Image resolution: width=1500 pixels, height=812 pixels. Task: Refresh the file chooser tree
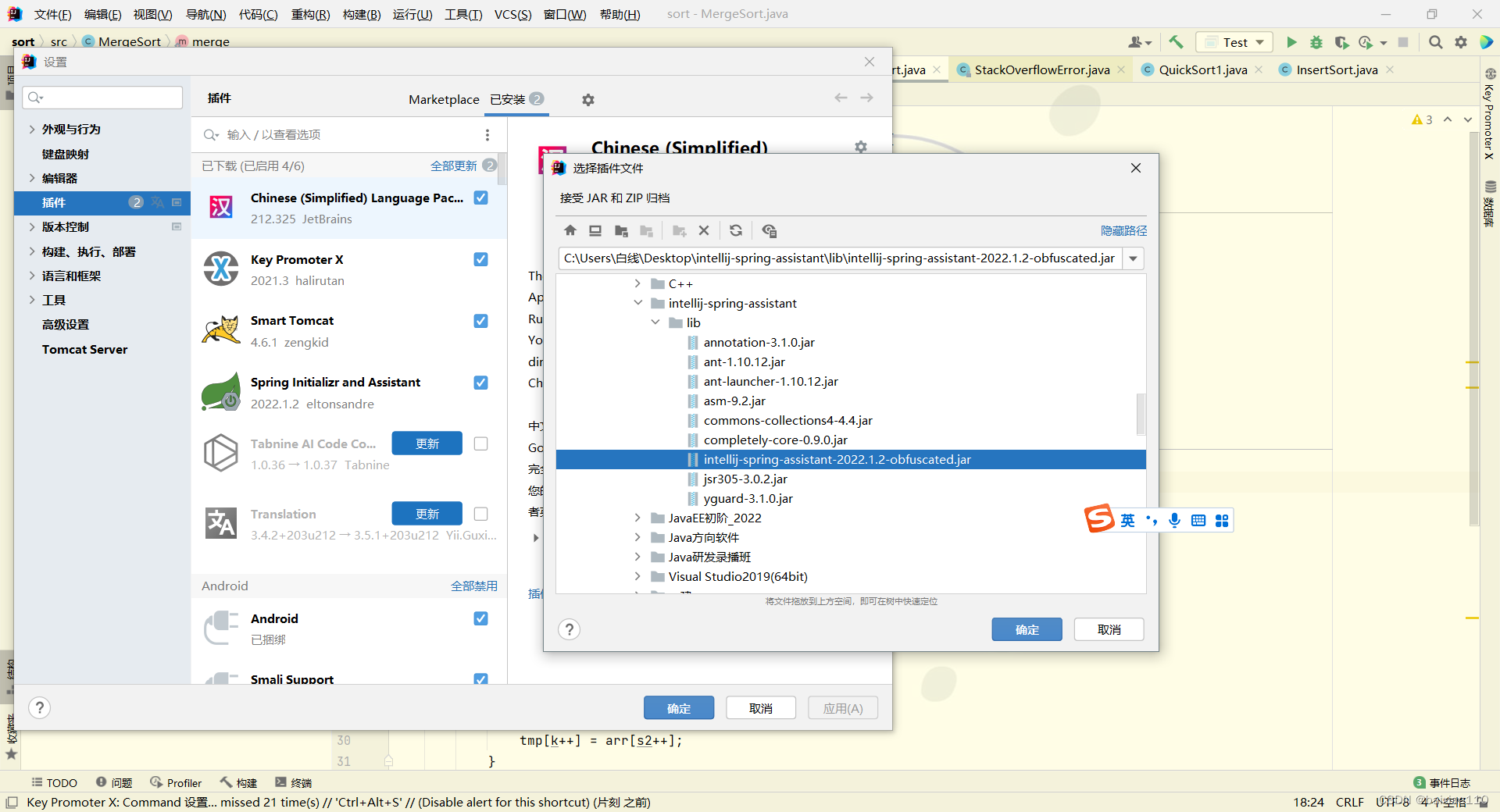(736, 230)
